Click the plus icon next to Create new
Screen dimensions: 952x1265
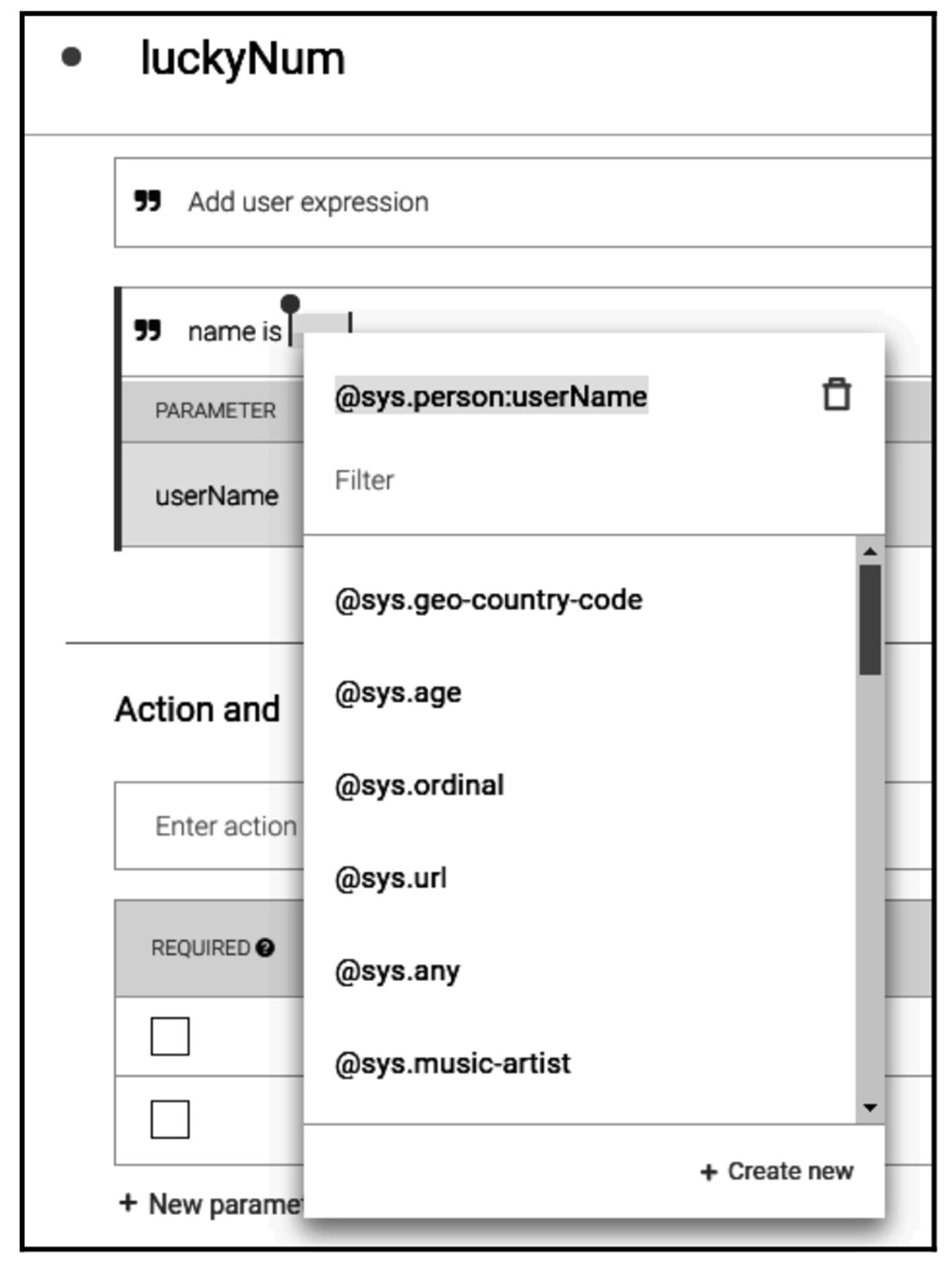point(709,1171)
